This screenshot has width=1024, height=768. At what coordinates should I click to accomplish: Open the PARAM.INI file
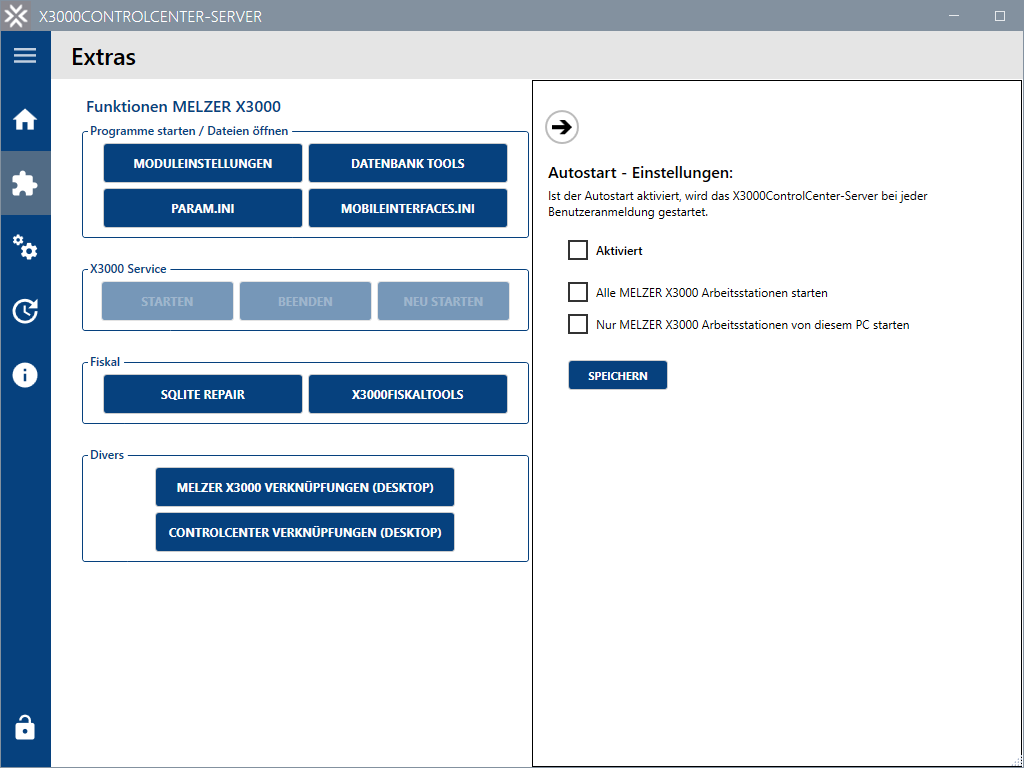[x=203, y=208]
